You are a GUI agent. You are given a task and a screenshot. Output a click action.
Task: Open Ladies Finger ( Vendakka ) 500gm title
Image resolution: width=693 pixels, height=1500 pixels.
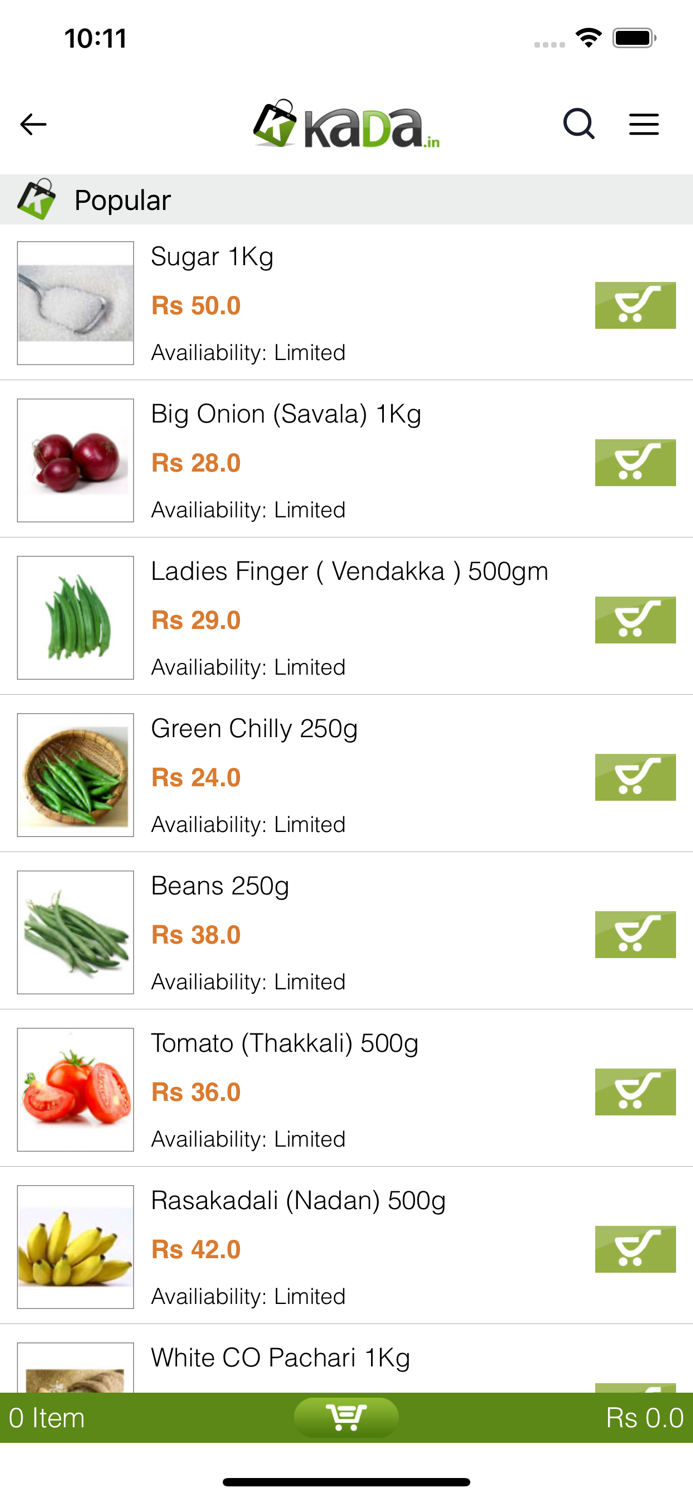(x=349, y=571)
